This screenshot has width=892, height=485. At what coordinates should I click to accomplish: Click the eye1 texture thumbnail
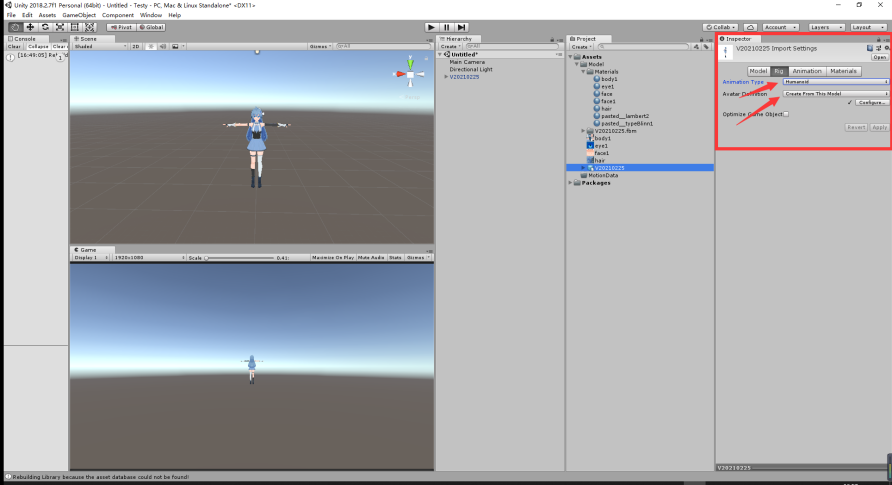pos(590,146)
